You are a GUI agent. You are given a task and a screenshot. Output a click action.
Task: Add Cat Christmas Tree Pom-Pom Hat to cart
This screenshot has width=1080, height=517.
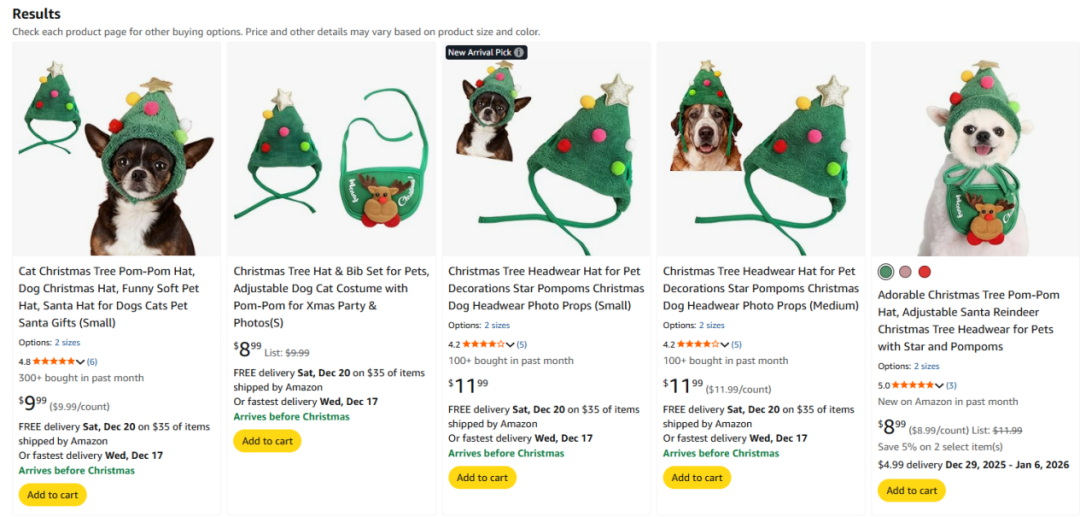coord(53,495)
